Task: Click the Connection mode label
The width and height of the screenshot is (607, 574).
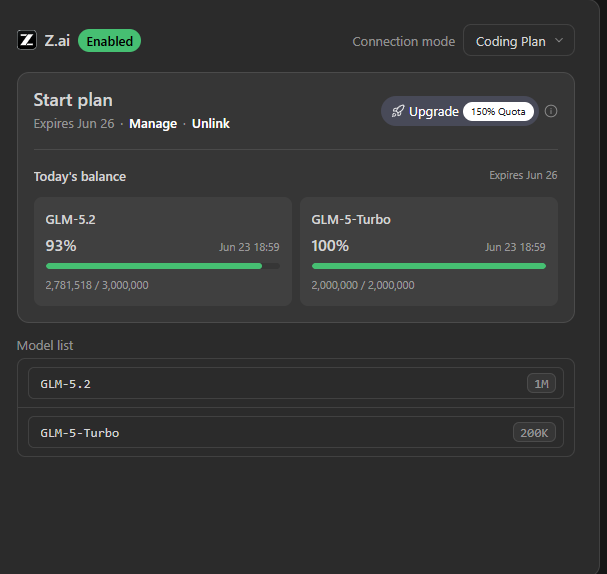Action: (404, 41)
